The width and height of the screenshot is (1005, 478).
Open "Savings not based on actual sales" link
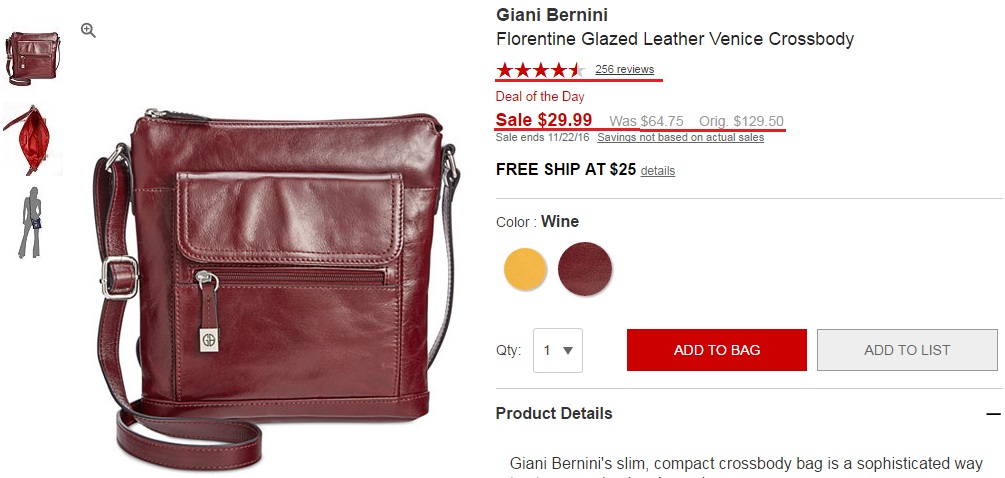coord(680,138)
